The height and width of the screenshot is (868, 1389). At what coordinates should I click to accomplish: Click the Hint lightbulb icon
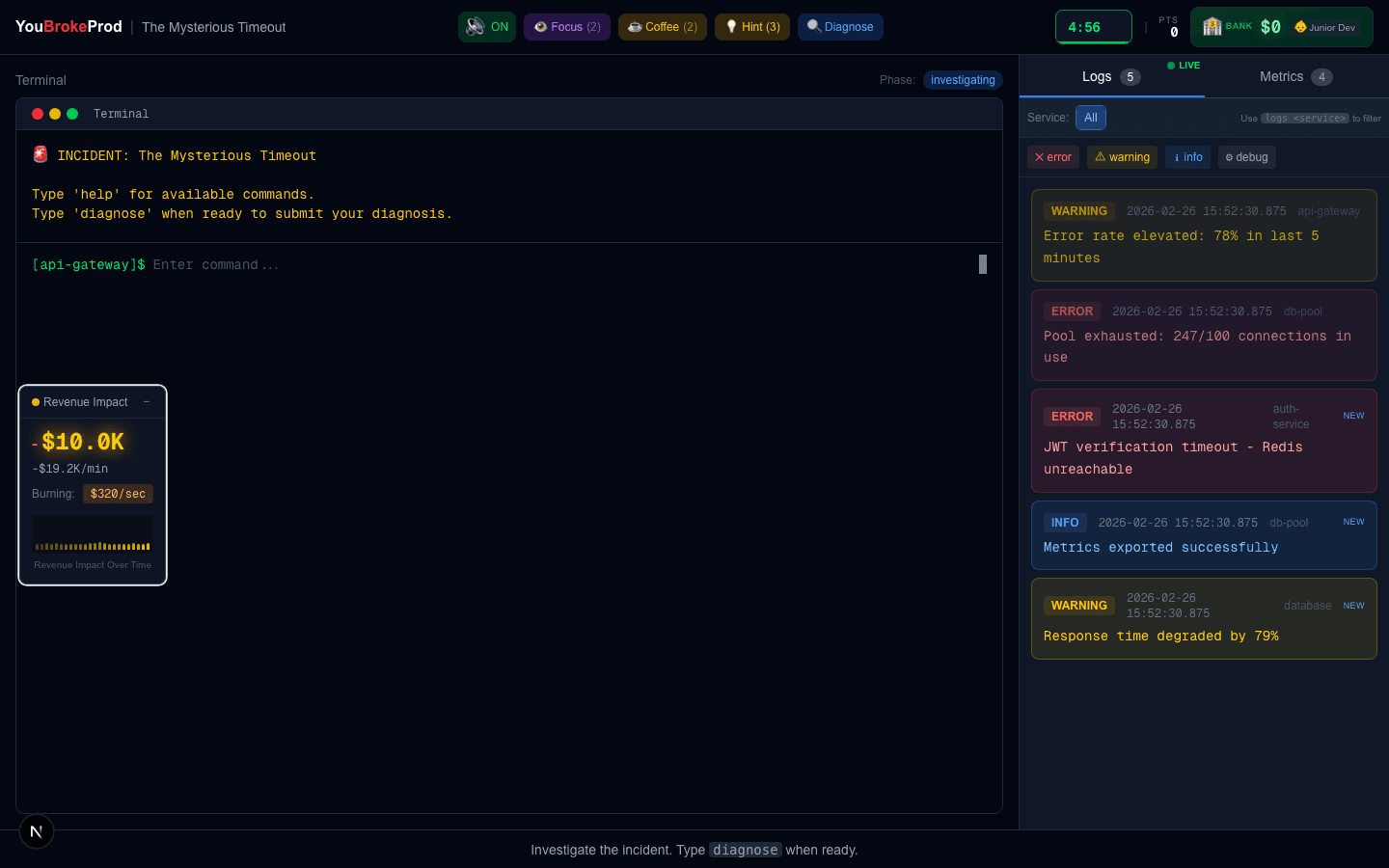coord(729,27)
